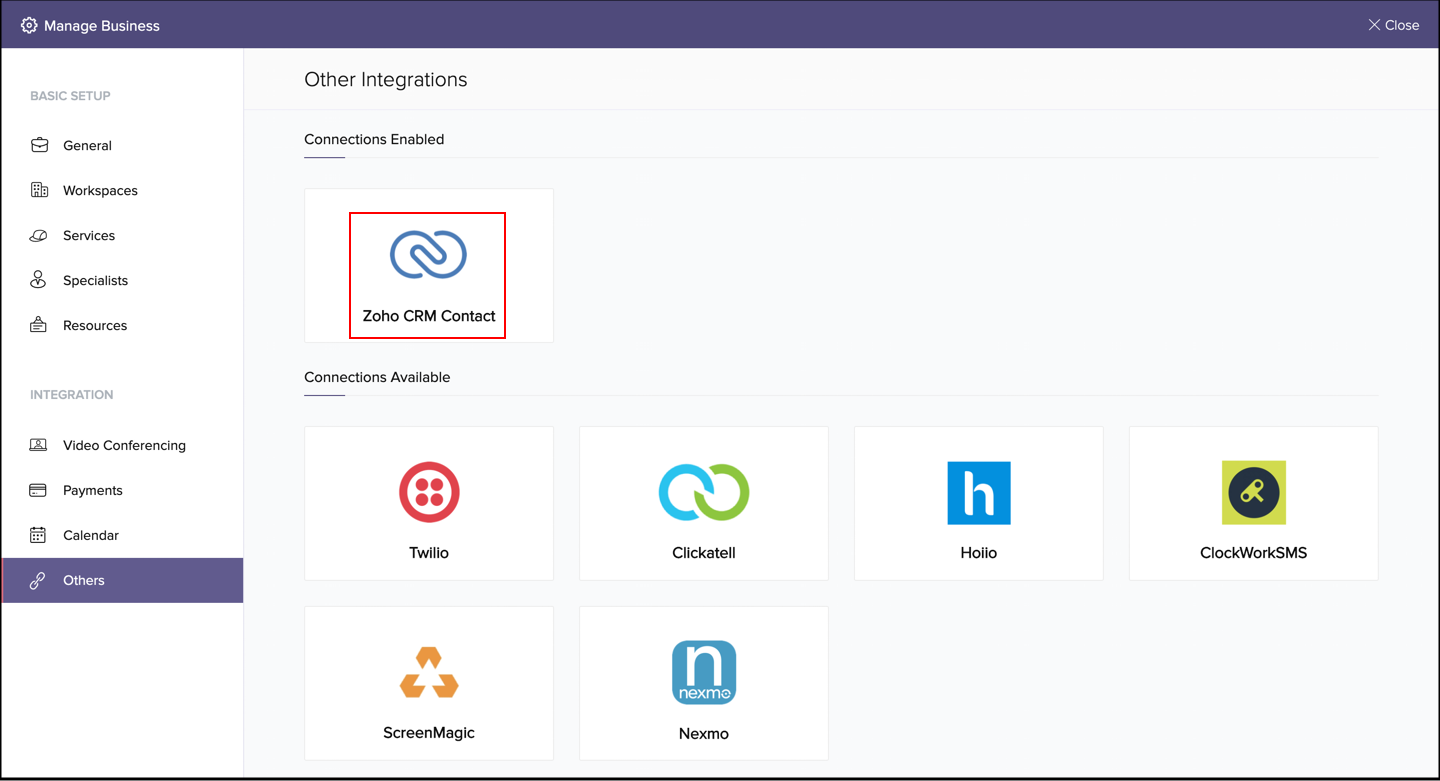Image resolution: width=1440 pixels, height=781 pixels.
Task: Open the Clickatell integration
Action: (x=703, y=503)
